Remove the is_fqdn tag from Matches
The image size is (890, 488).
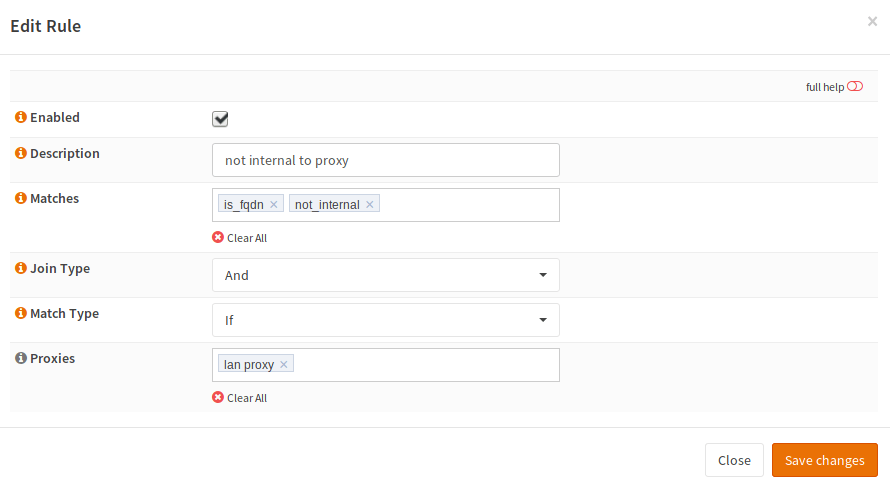coord(274,205)
